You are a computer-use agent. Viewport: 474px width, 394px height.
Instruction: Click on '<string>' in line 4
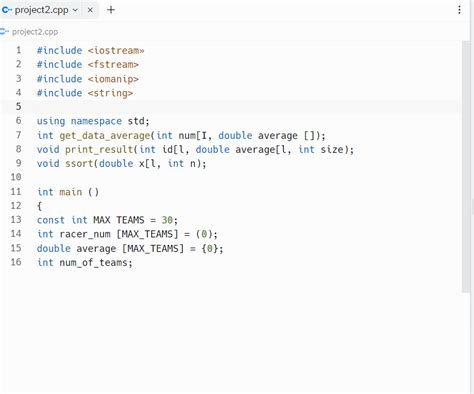(111, 93)
